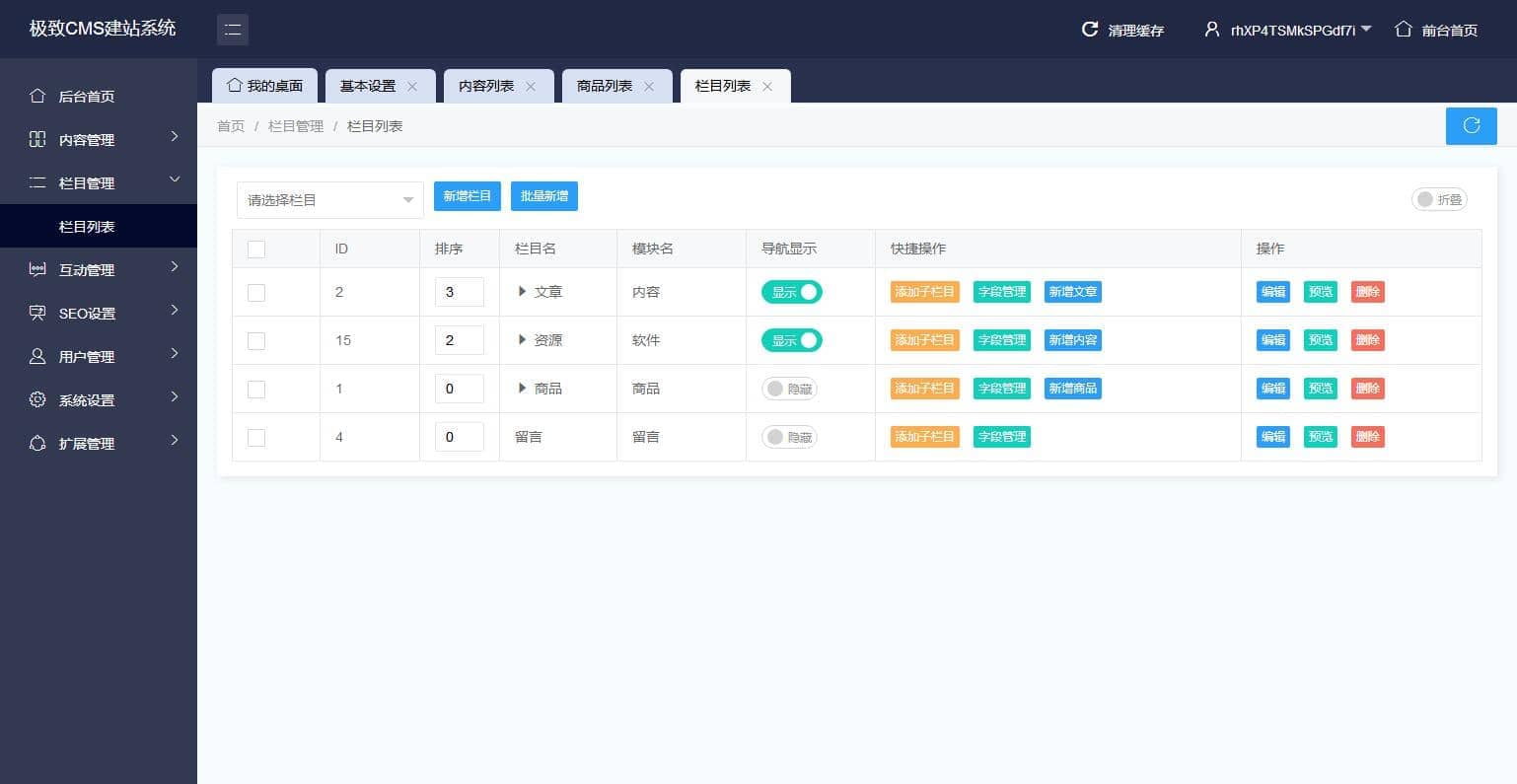1517x784 pixels.
Task: Enable navigation display for 商品 row
Action: click(789, 389)
